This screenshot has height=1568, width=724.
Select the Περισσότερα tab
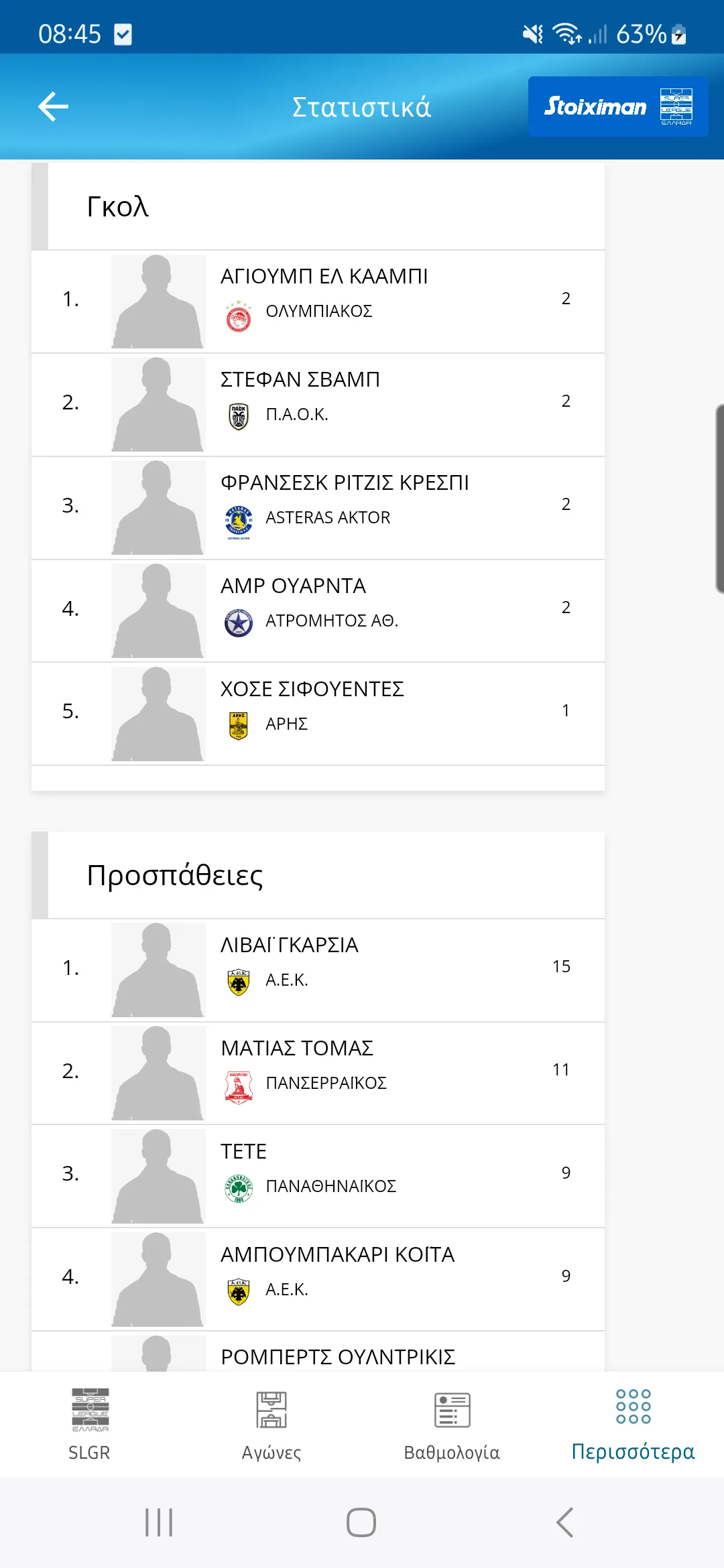click(x=633, y=1424)
